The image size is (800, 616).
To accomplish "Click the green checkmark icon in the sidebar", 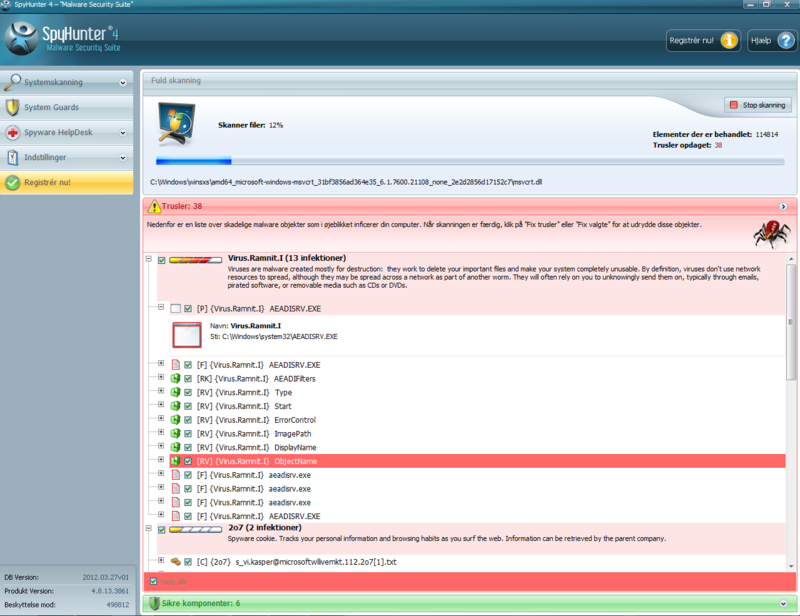I will (12, 182).
